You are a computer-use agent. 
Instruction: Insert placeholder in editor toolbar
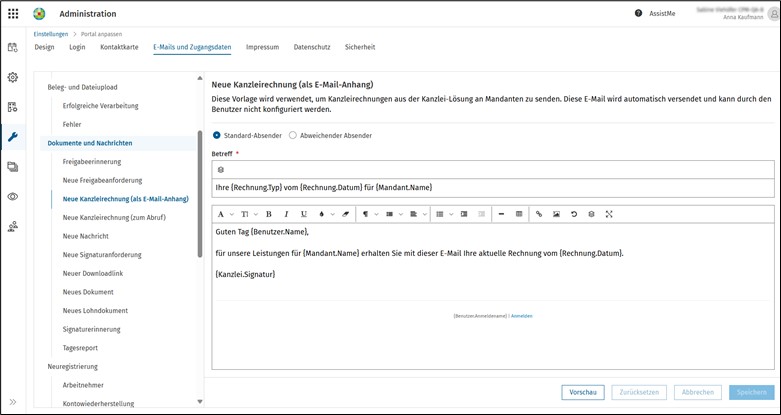[591, 214]
